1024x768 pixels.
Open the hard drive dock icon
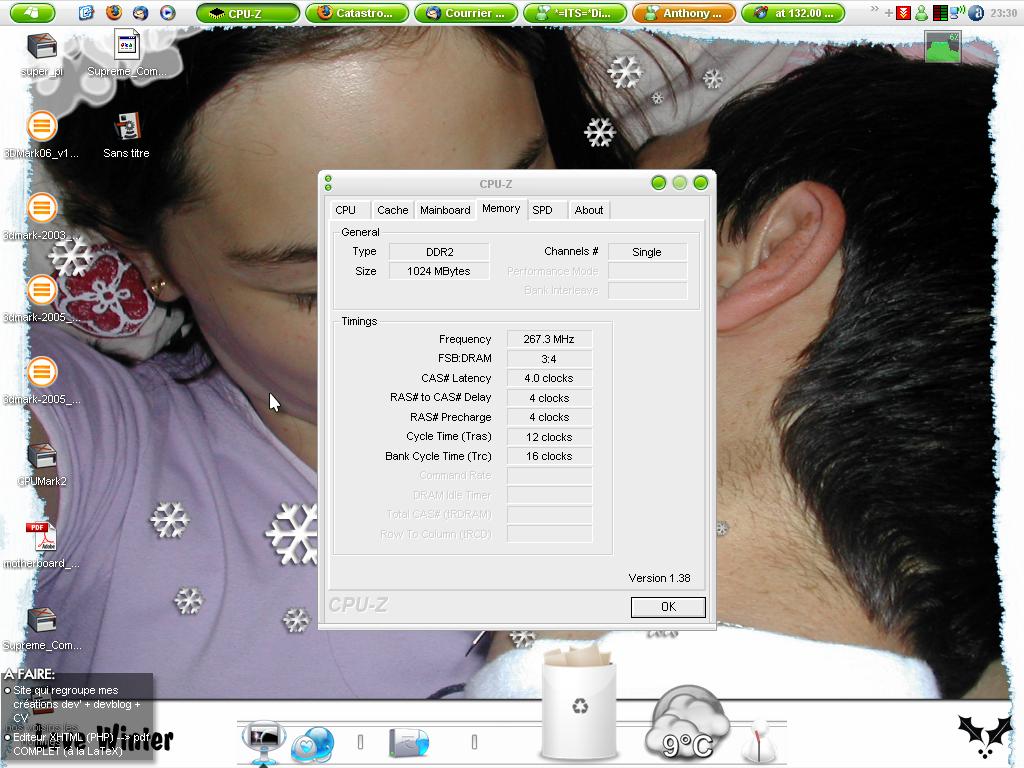pyautogui.click(x=409, y=743)
